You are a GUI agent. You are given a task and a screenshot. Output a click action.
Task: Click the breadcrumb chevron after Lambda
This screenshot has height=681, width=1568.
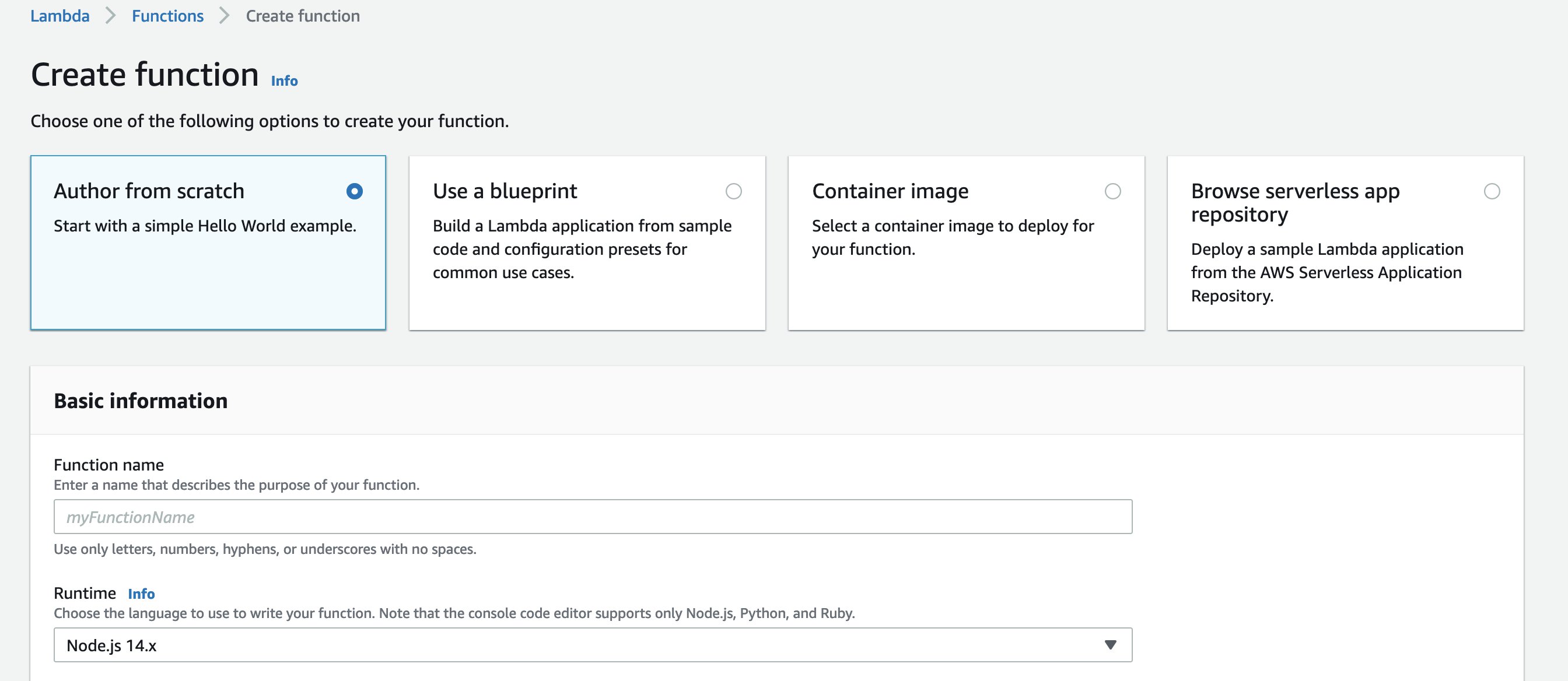(110, 16)
